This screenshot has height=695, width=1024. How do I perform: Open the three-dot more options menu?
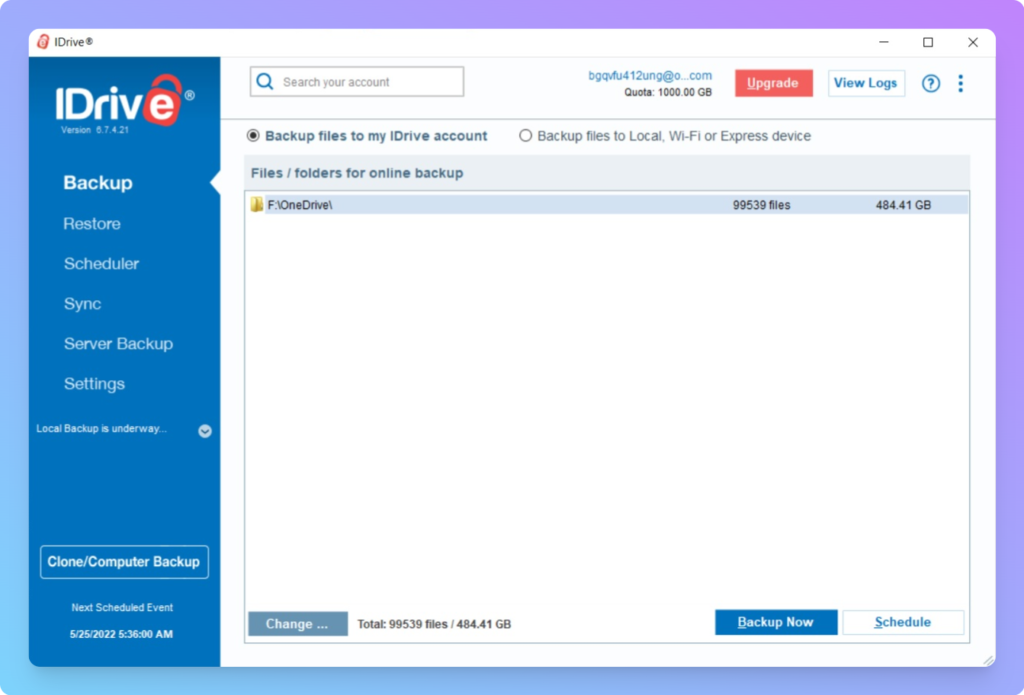point(960,84)
